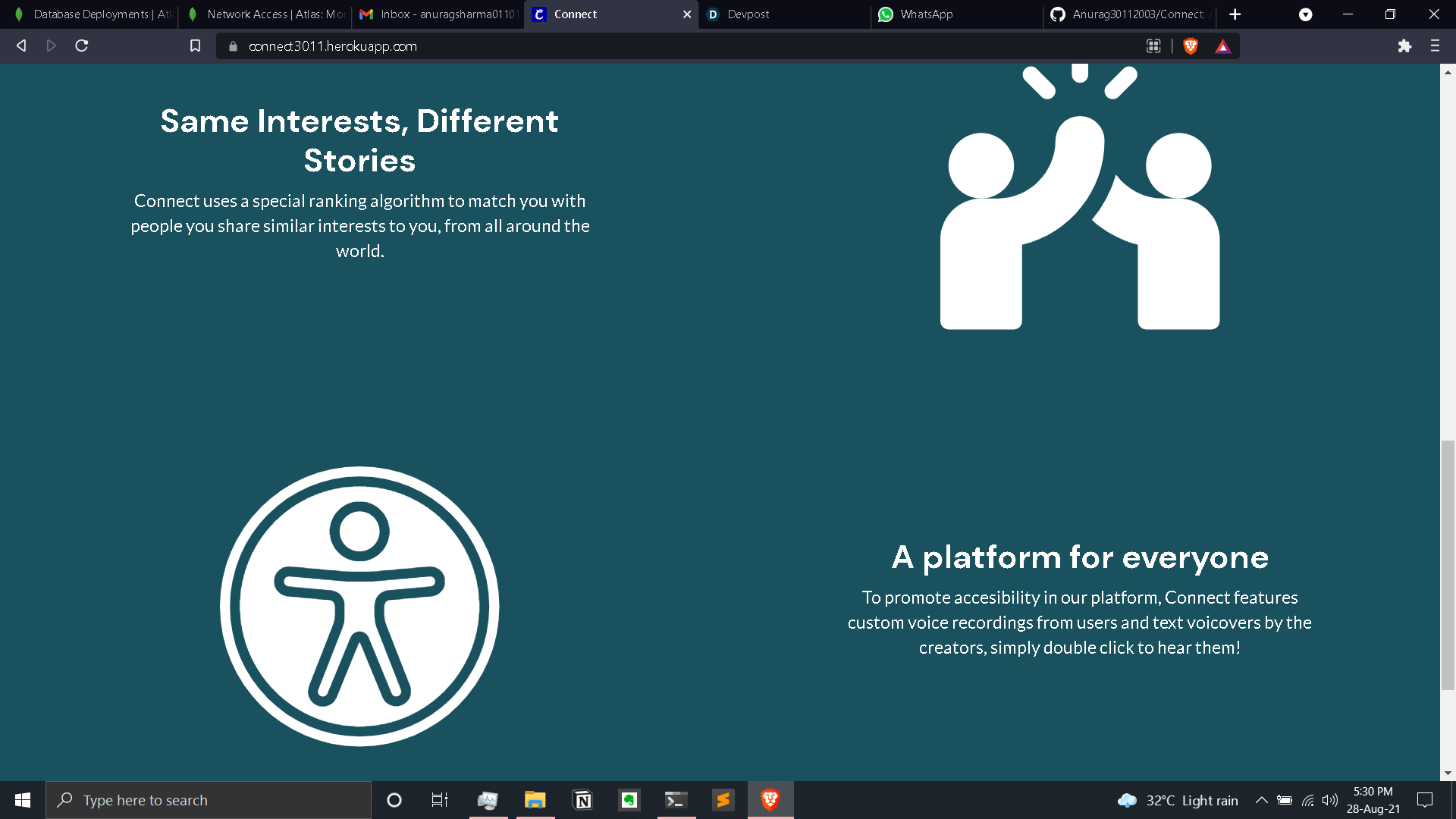Close the Connect tab
The image size is (1456, 819).
click(687, 14)
